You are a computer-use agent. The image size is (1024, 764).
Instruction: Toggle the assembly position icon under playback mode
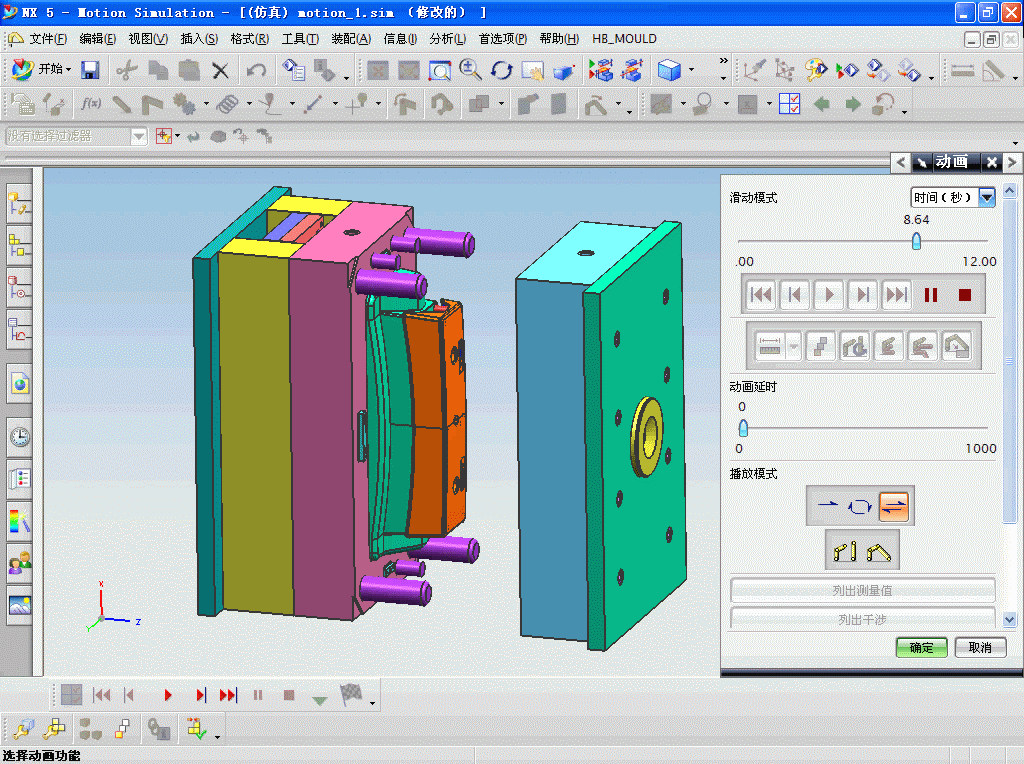click(878, 552)
